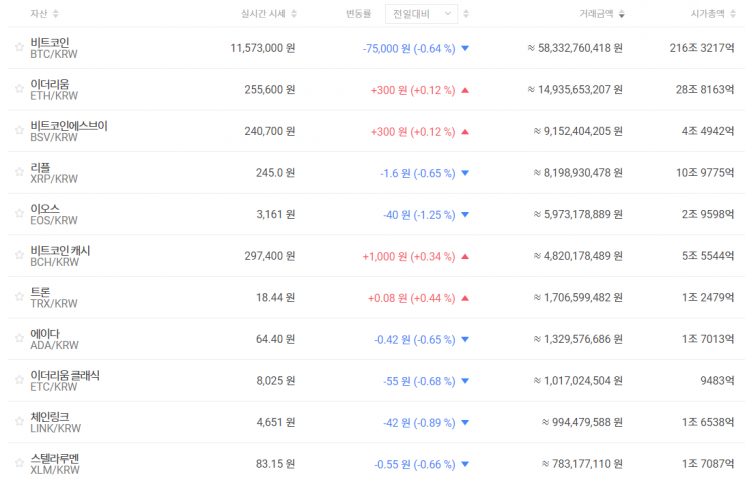Click the market cap 9483억

pos(717,381)
